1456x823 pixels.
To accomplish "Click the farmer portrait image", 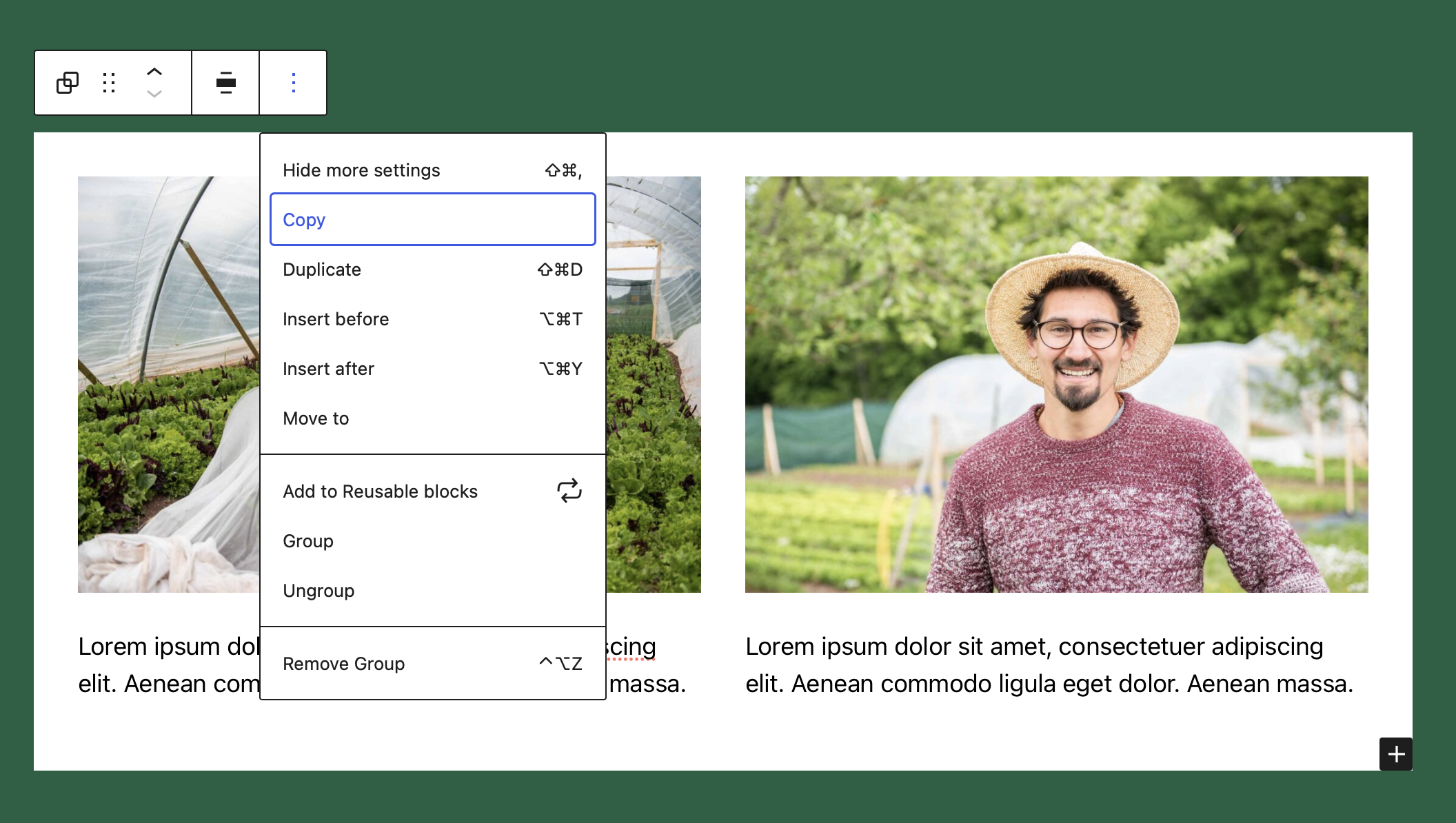I will click(x=1056, y=384).
